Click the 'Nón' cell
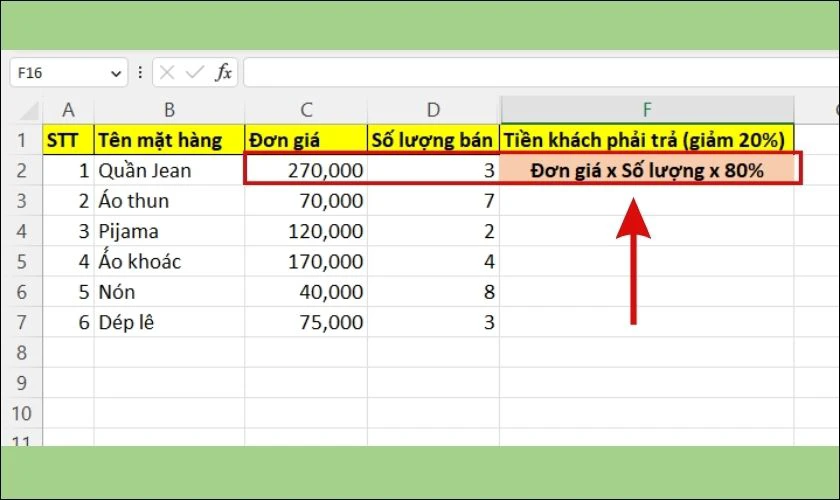Image resolution: width=840 pixels, height=500 pixels. pyautogui.click(x=169, y=292)
